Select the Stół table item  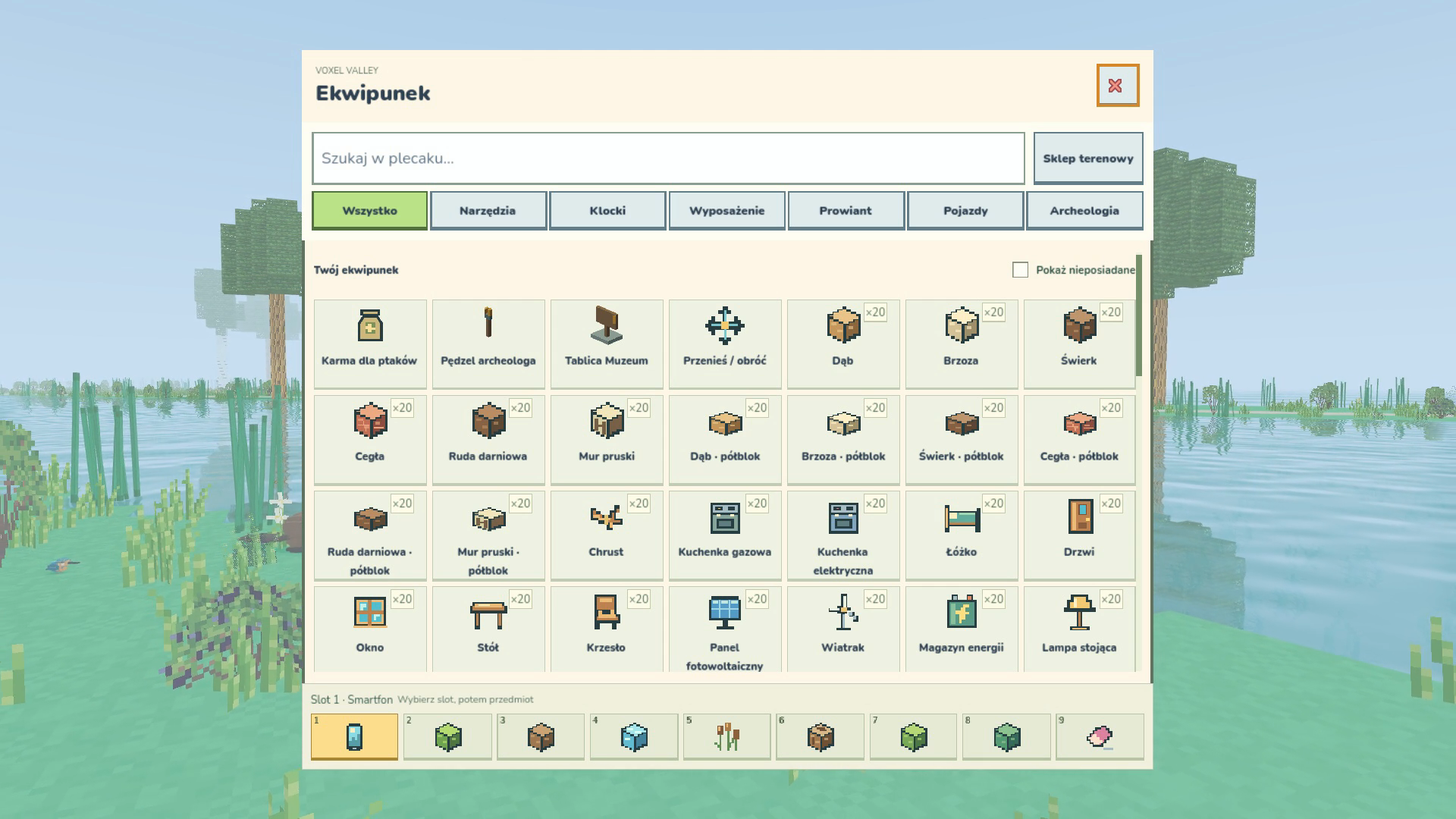pyautogui.click(x=488, y=629)
